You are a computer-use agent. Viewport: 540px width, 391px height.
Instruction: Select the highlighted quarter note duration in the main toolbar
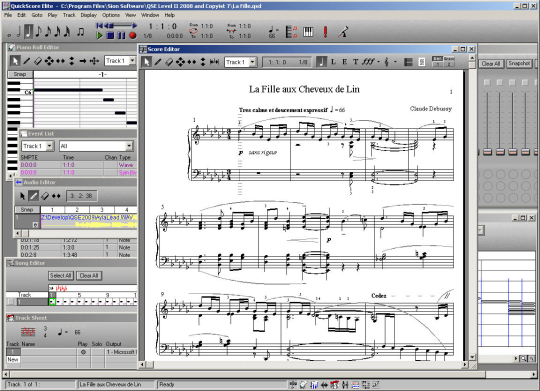[x=29, y=31]
